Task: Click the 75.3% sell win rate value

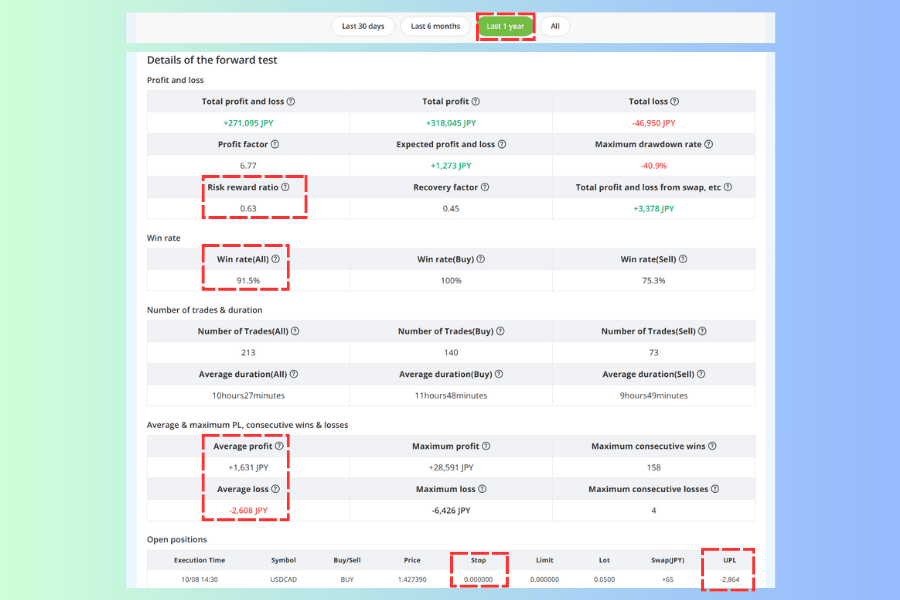Action: coord(653,281)
